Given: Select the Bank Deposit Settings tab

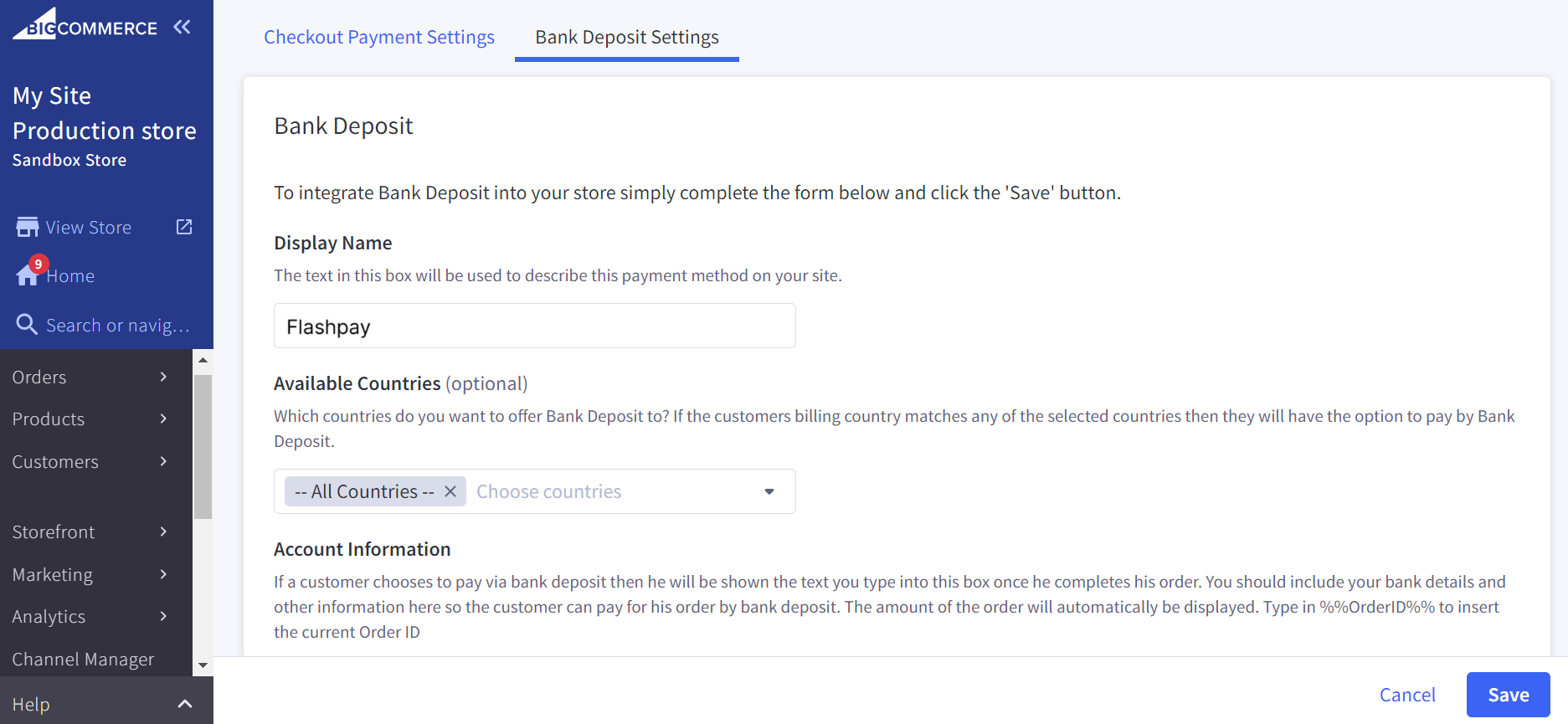Looking at the screenshot, I should click(x=626, y=37).
